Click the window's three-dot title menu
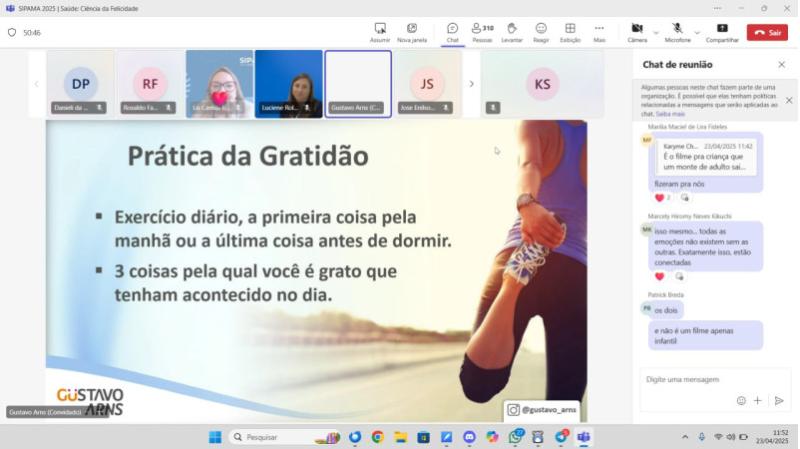 [x=717, y=8]
